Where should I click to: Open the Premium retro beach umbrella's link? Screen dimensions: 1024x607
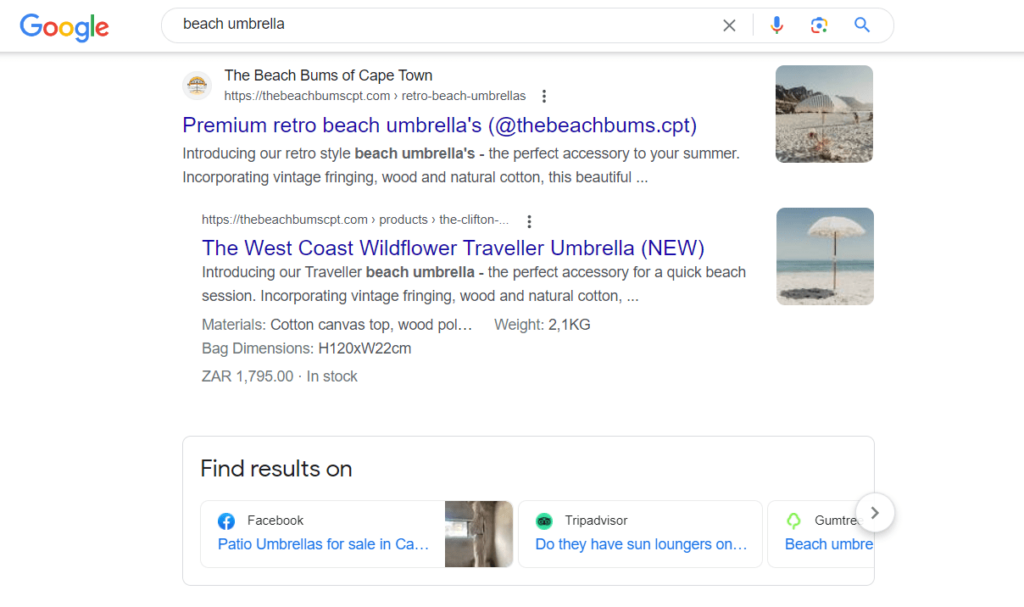438,125
